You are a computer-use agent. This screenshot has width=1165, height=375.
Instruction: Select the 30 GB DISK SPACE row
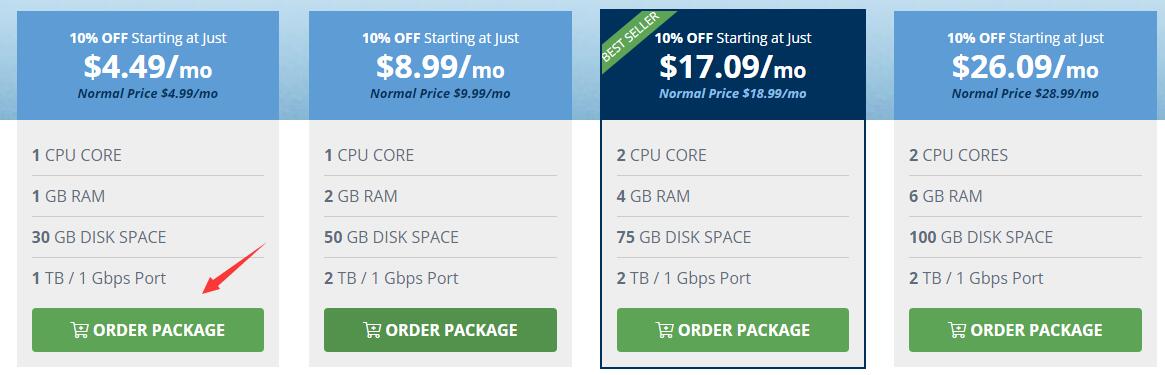[148, 238]
